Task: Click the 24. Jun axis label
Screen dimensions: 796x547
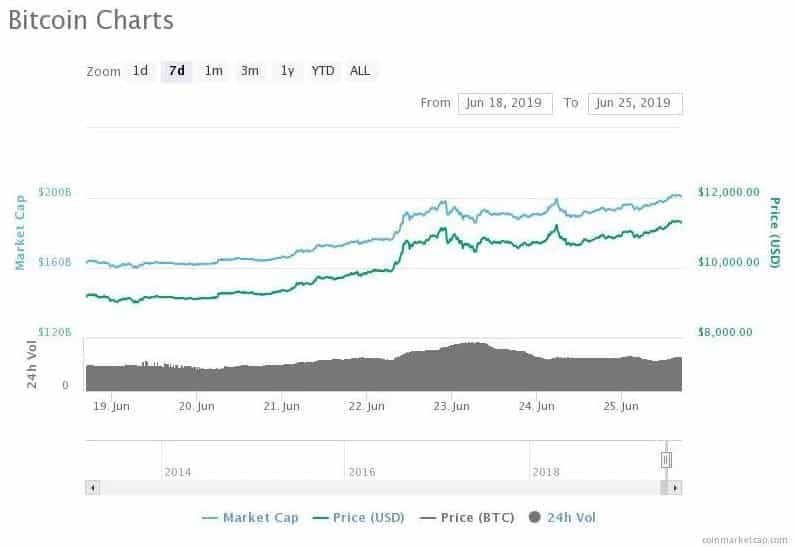Action: point(537,406)
